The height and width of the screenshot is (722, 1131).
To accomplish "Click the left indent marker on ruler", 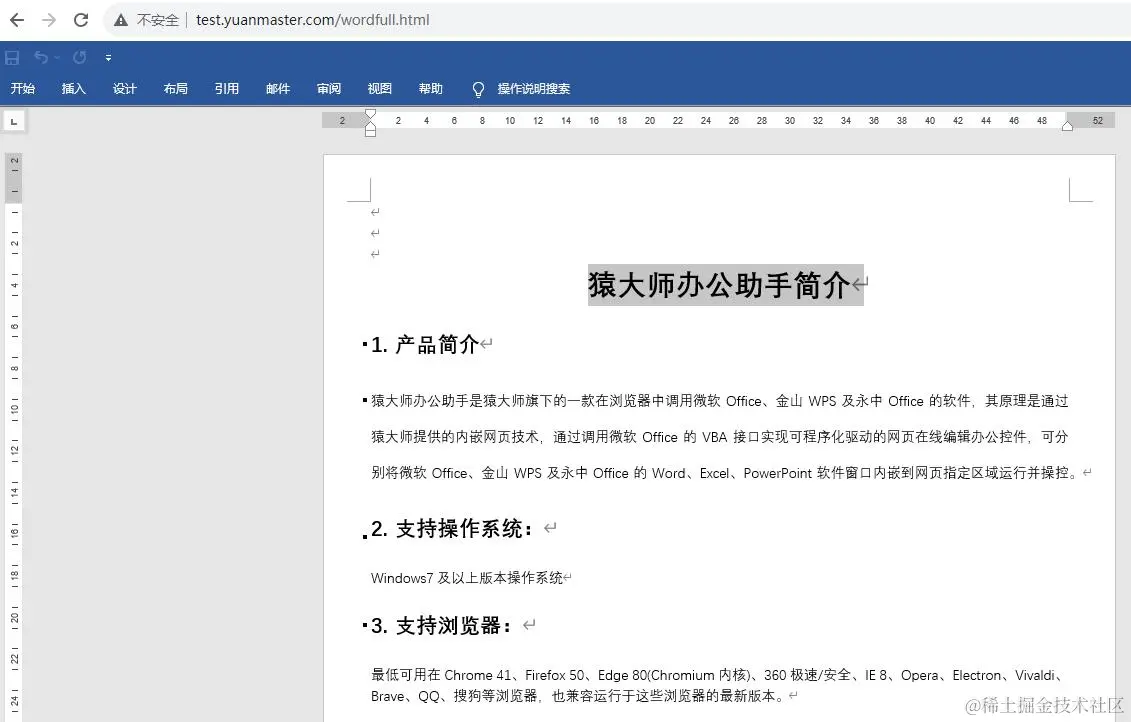I will [370, 132].
